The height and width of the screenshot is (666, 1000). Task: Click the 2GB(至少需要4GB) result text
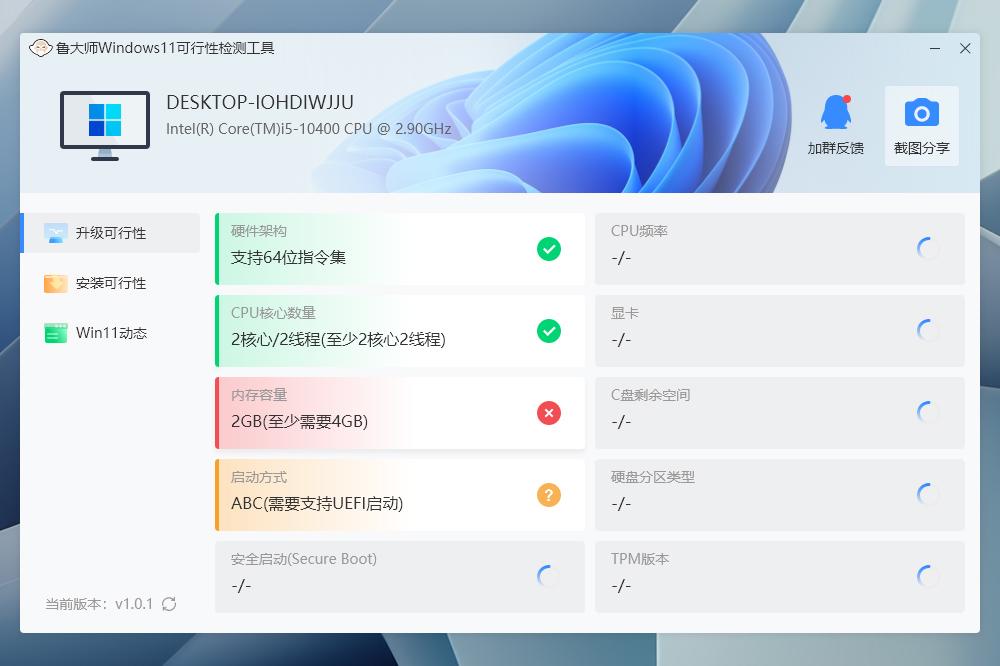[x=299, y=422]
